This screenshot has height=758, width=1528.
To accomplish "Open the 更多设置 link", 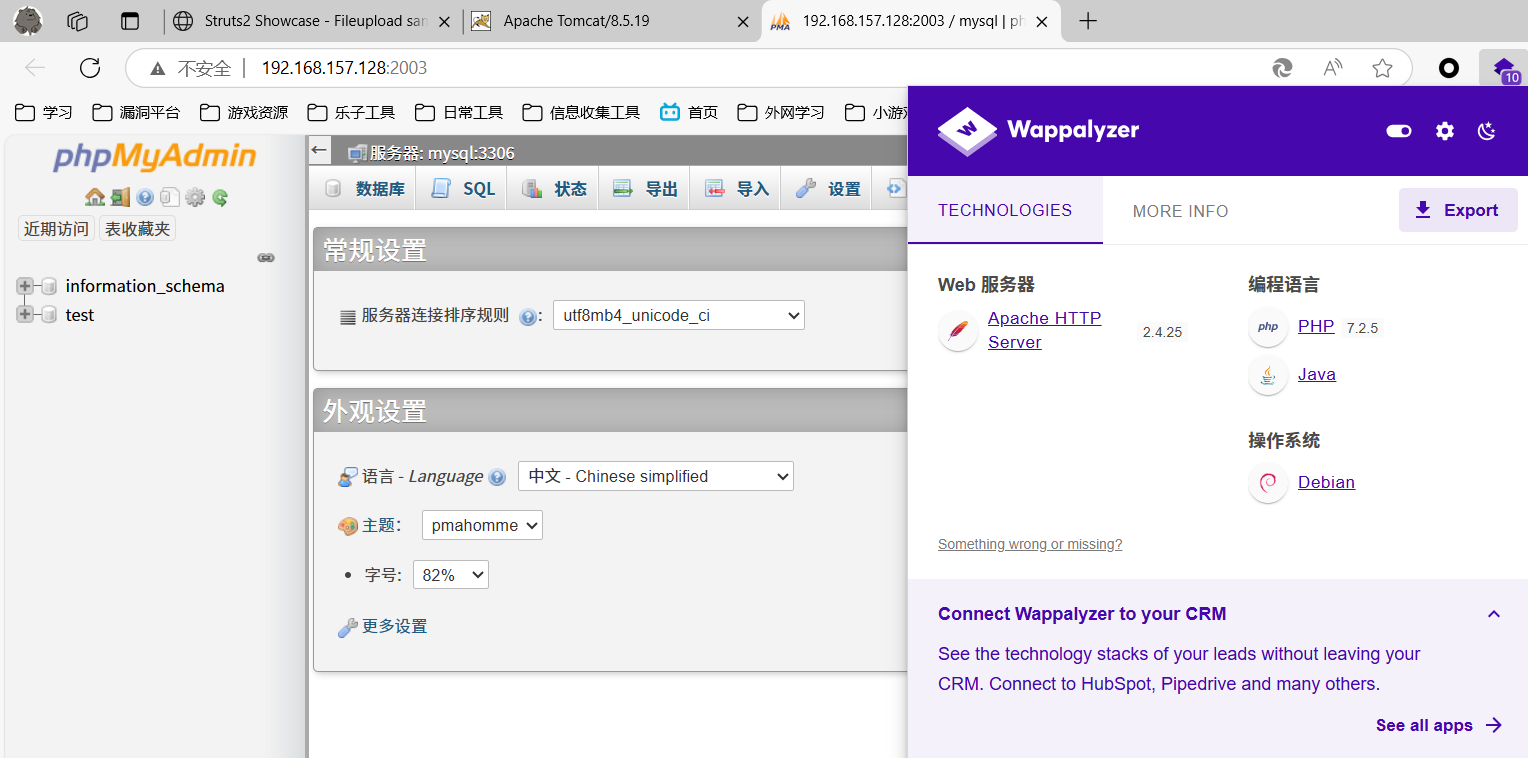I will pos(394,626).
